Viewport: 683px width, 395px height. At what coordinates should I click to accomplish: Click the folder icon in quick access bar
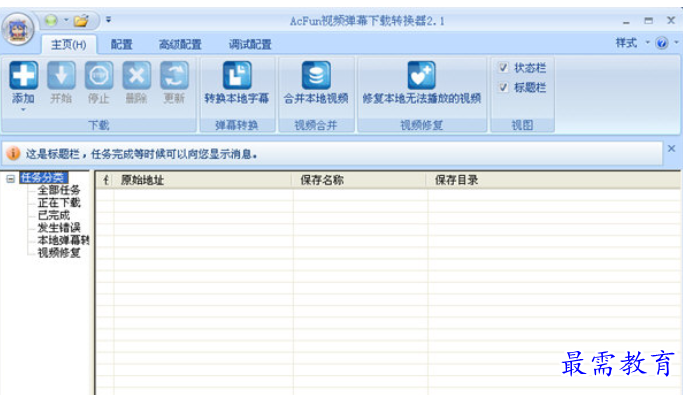(x=81, y=20)
